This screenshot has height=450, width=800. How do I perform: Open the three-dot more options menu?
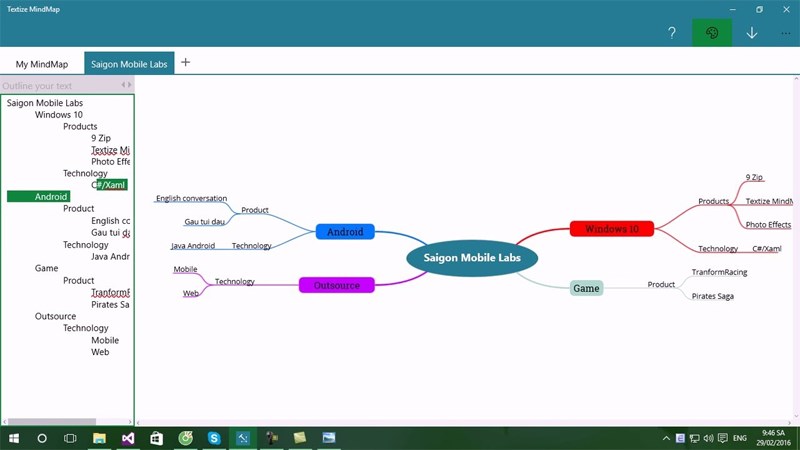click(786, 33)
